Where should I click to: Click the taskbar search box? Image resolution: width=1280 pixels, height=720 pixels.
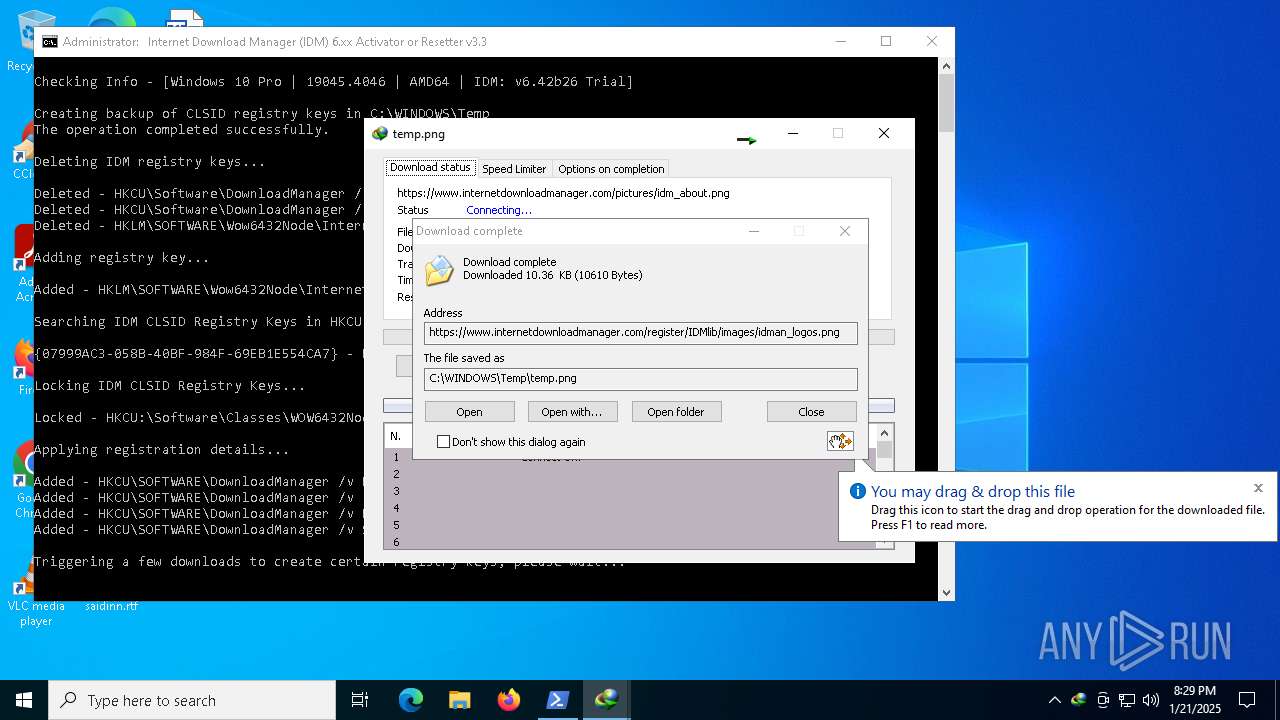tap(192, 700)
